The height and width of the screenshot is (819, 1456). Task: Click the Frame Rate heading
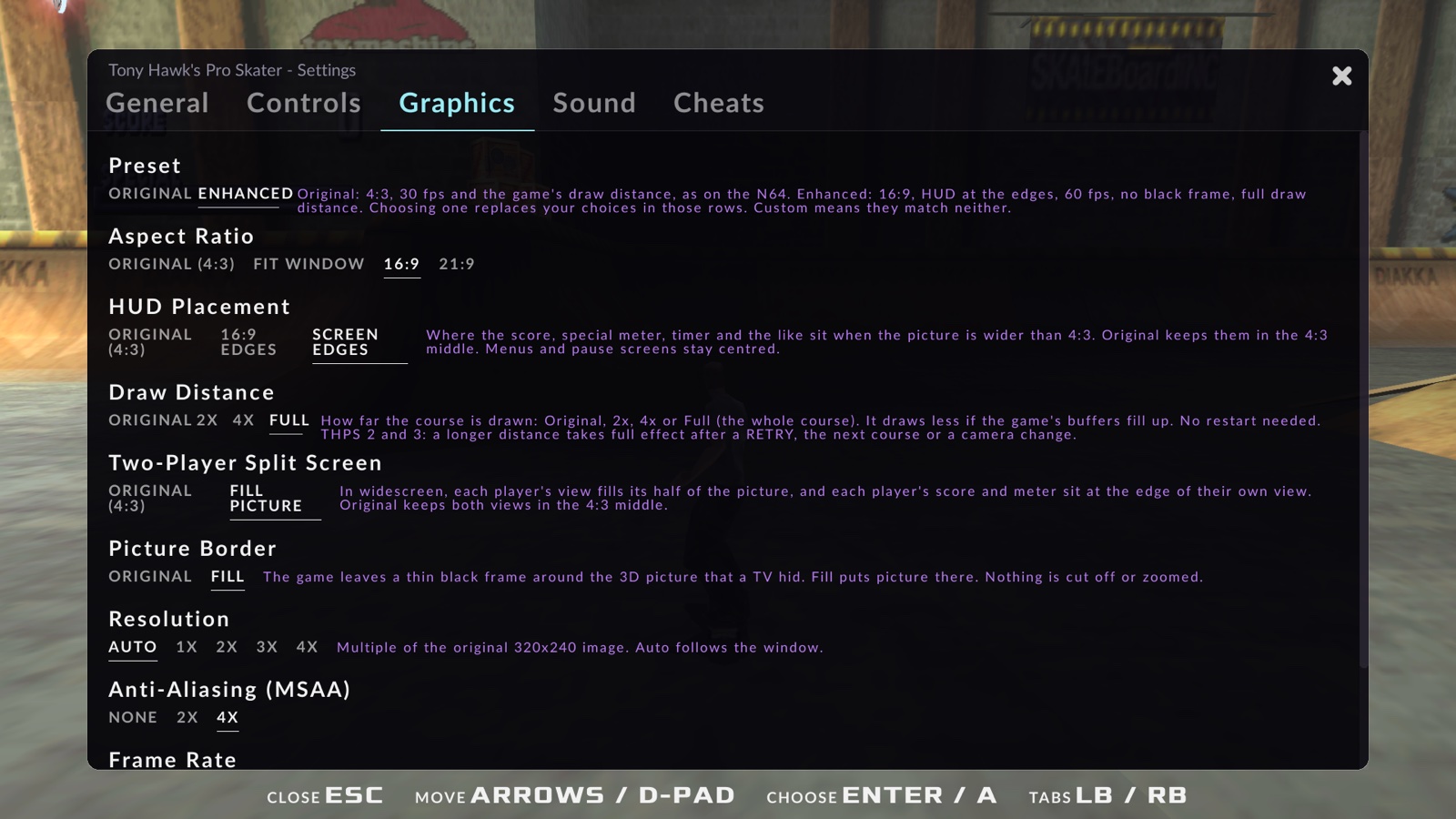tap(173, 760)
